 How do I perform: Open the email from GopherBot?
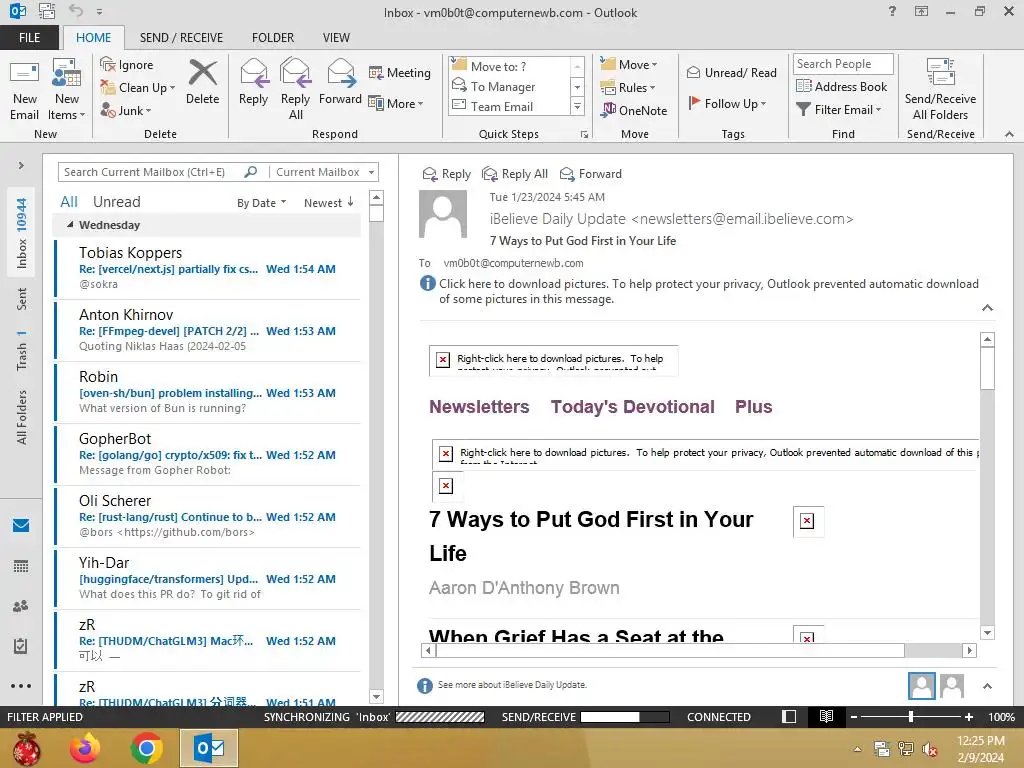click(x=208, y=454)
